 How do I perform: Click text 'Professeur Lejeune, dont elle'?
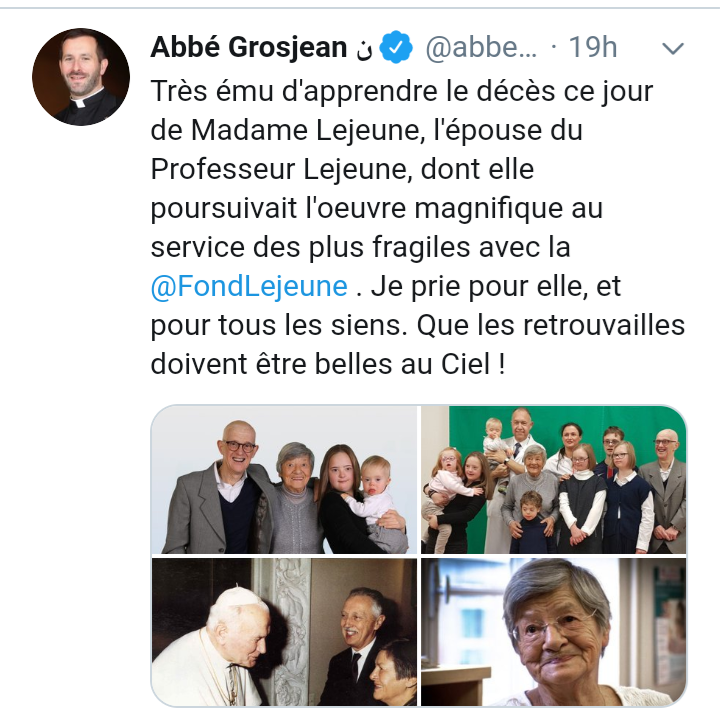coord(342,169)
